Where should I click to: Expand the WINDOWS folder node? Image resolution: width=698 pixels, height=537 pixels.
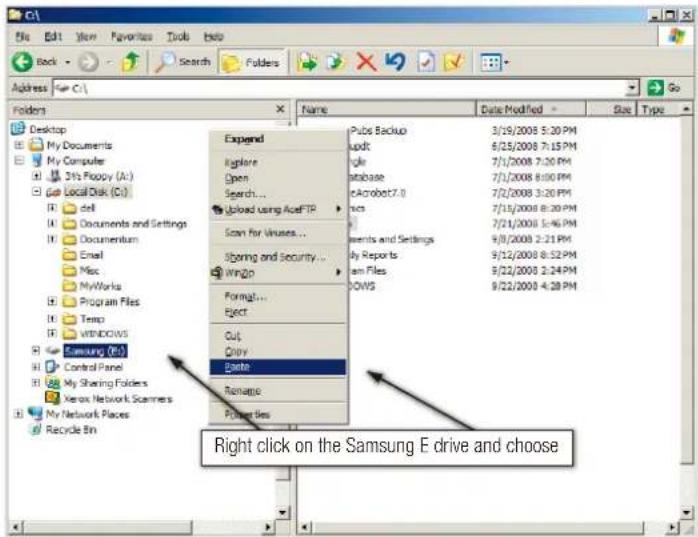[x=52, y=334]
